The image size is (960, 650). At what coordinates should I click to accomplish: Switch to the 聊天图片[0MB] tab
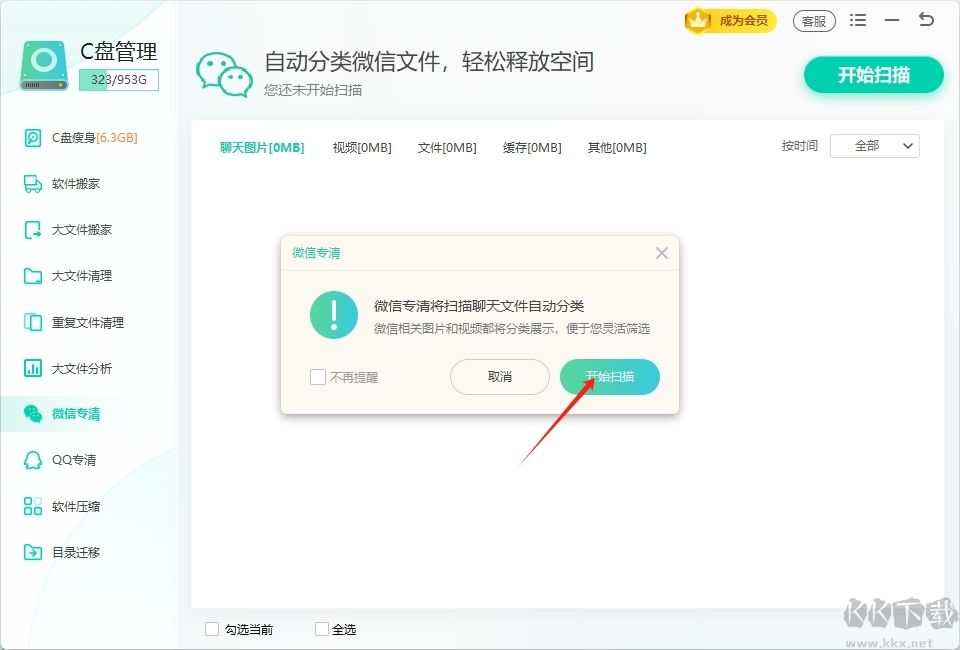click(262, 148)
